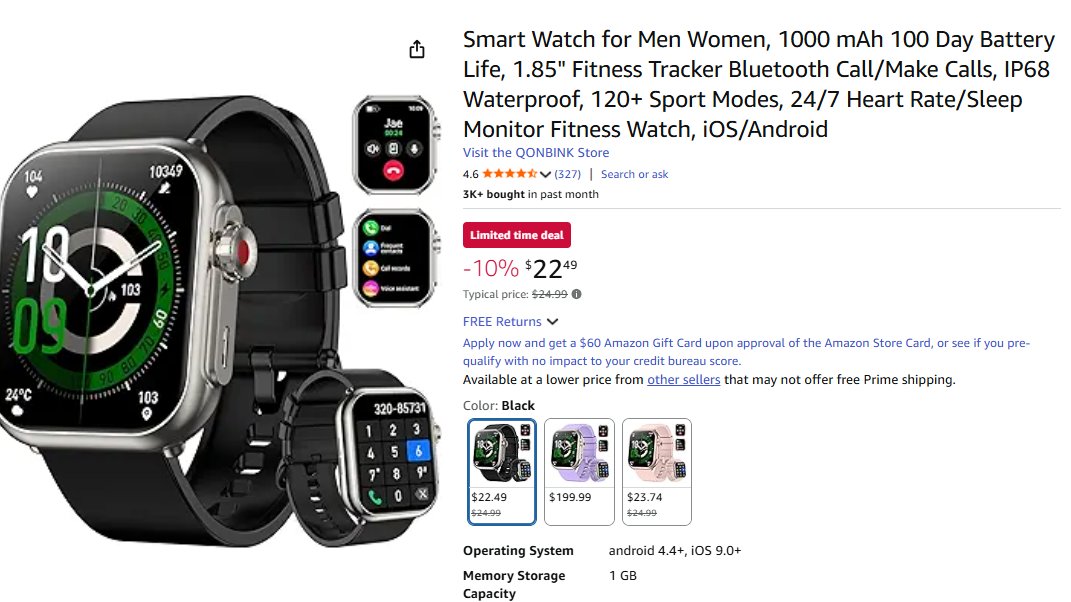Expand the star rating chevron
This screenshot has width=1071, height=602.
click(545, 174)
